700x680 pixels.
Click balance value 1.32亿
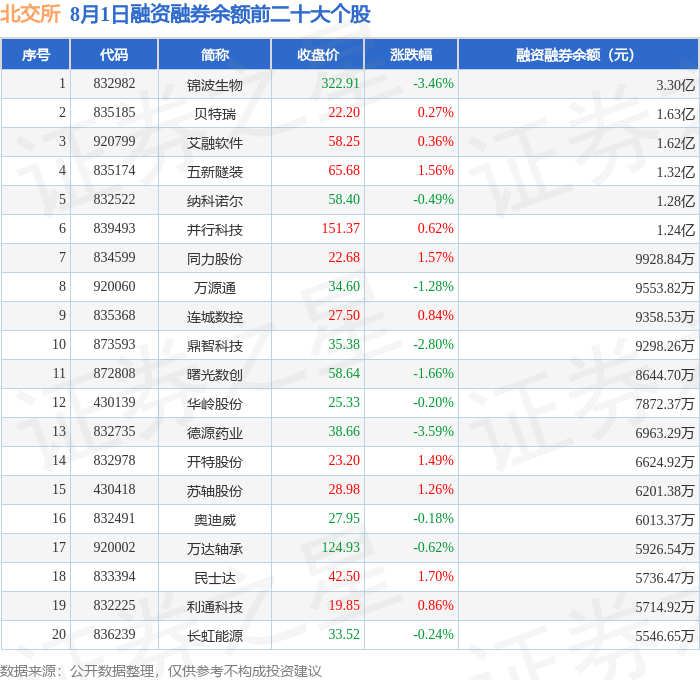click(675, 172)
